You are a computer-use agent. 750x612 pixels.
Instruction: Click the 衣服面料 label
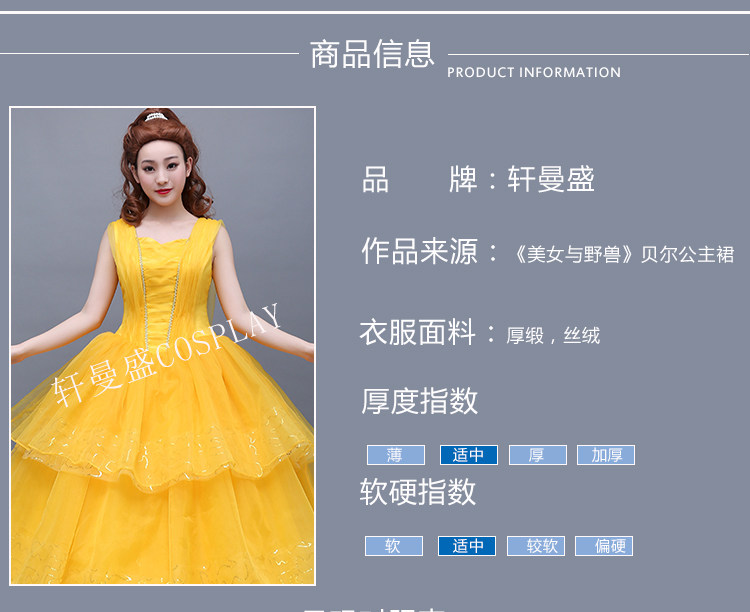(418, 332)
